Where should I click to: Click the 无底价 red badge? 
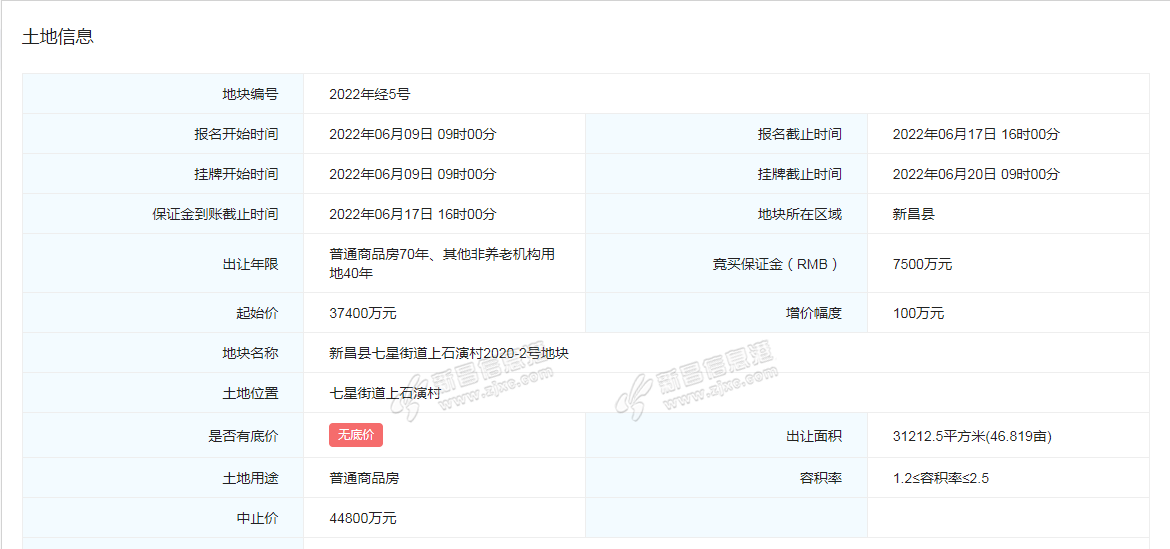pos(355,435)
